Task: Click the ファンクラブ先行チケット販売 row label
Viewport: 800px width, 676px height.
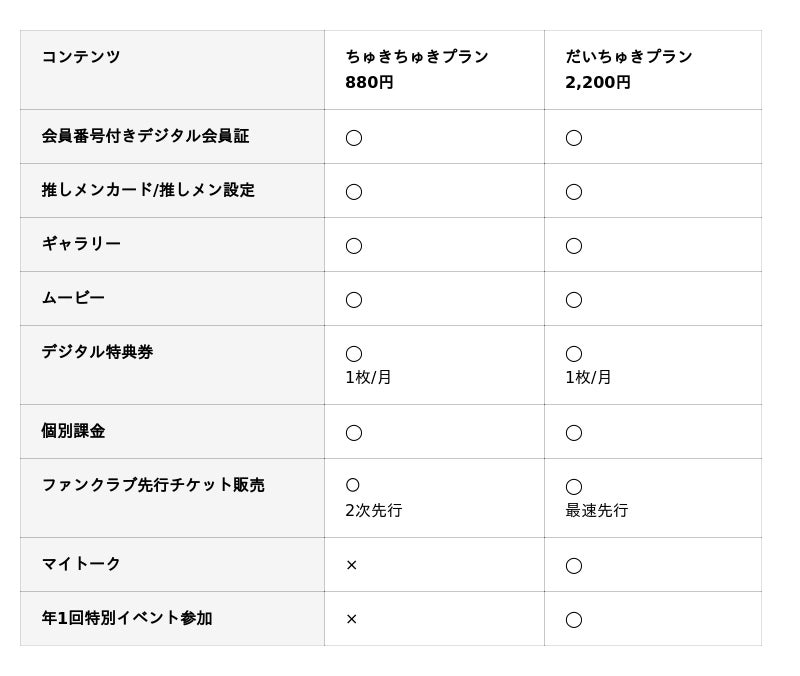Action: click(x=153, y=485)
